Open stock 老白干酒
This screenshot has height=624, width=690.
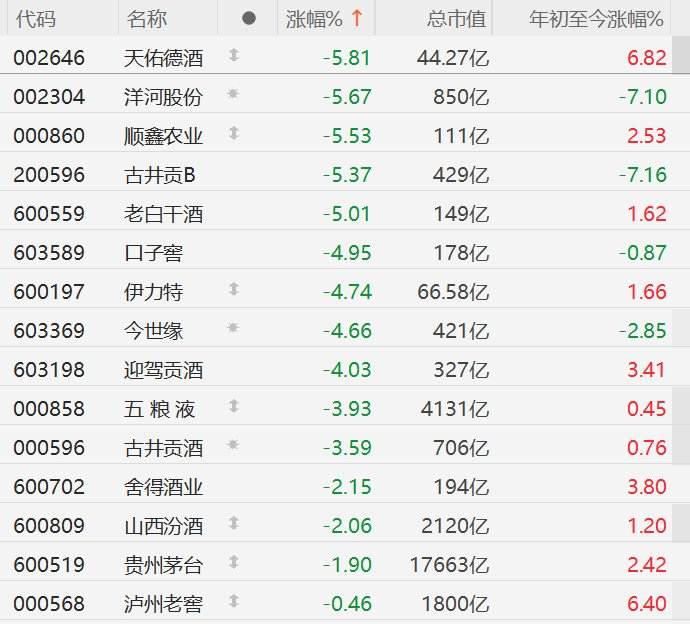163,214
